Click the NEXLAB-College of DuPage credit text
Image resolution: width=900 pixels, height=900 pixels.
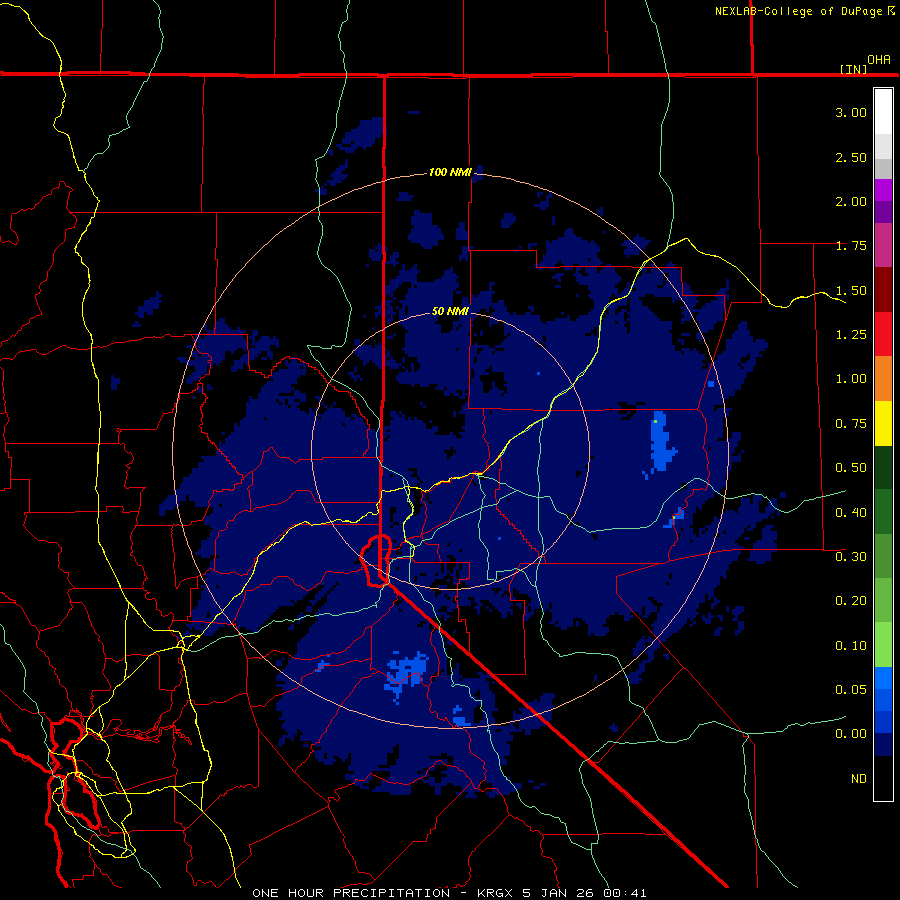tap(805, 11)
